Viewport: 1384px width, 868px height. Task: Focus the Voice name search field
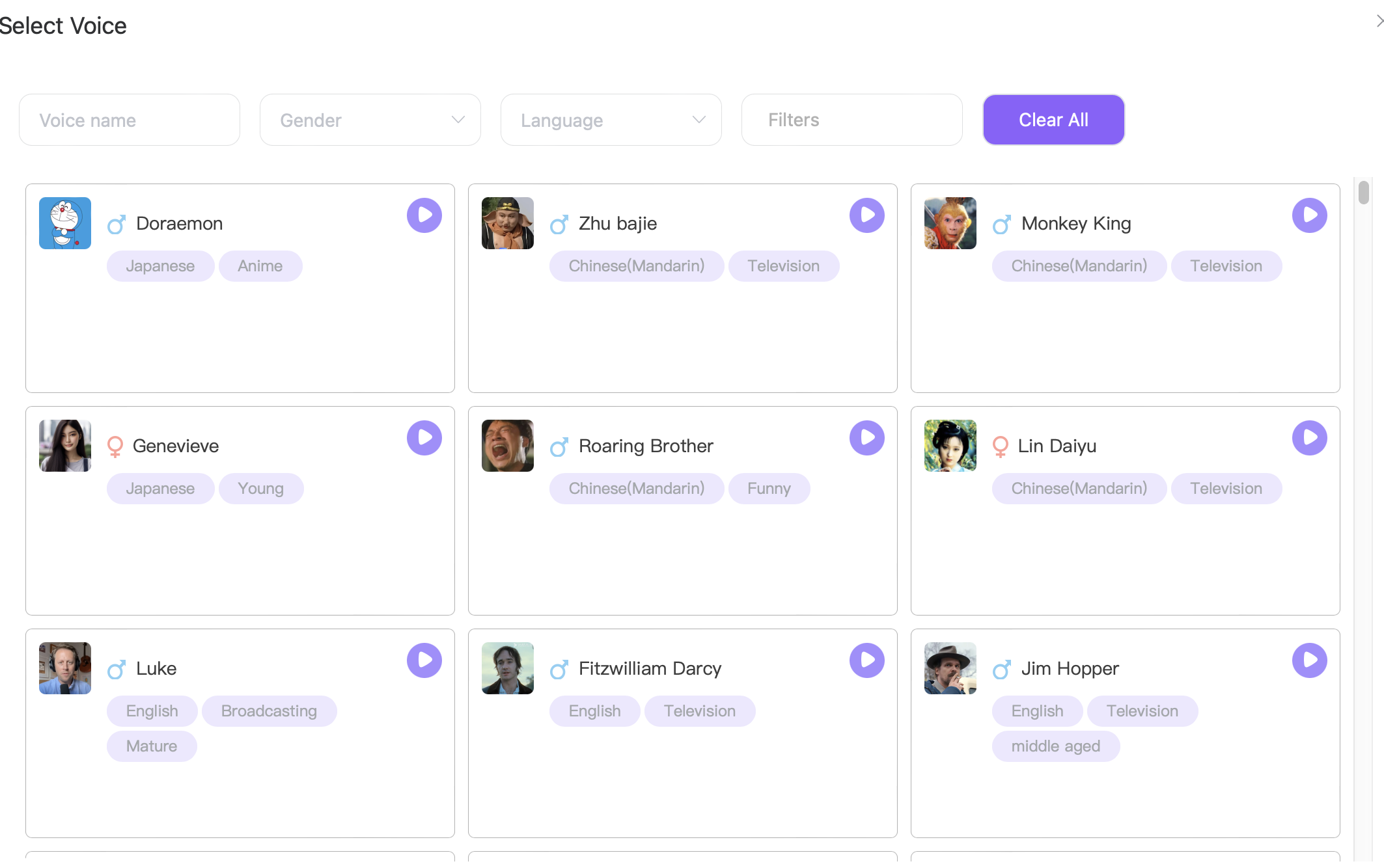point(130,120)
